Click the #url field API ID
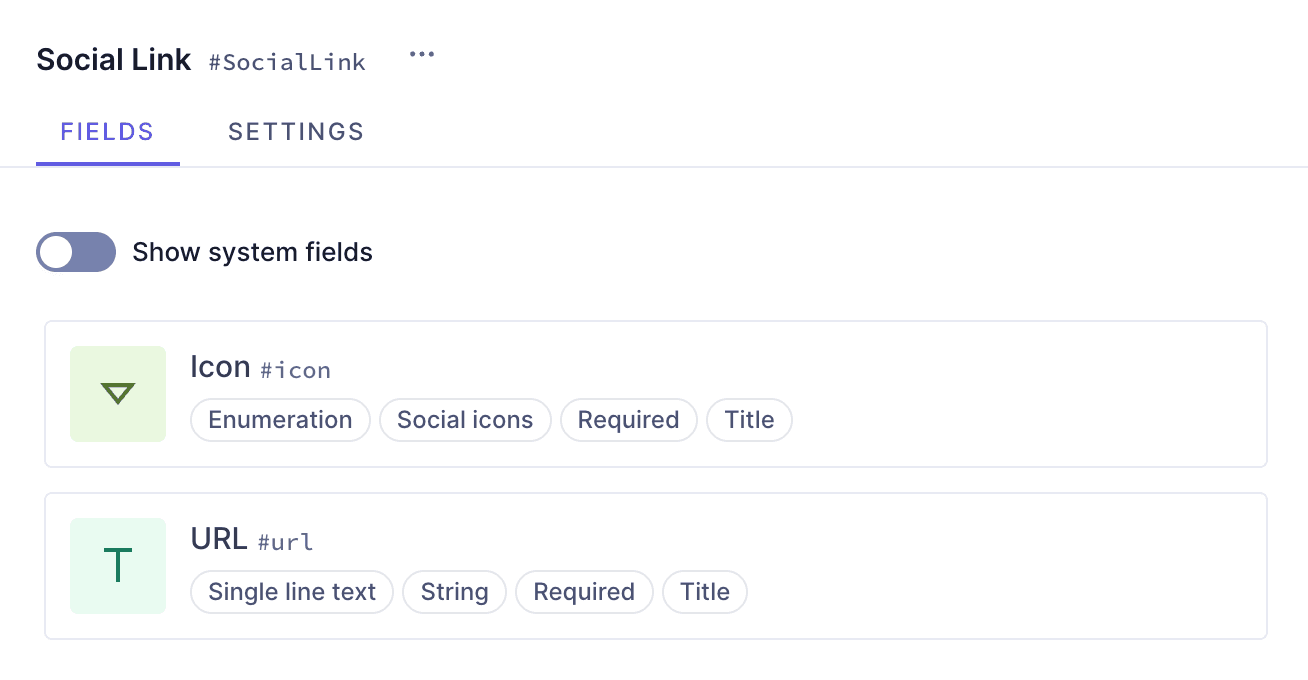This screenshot has width=1308, height=680. [x=286, y=543]
